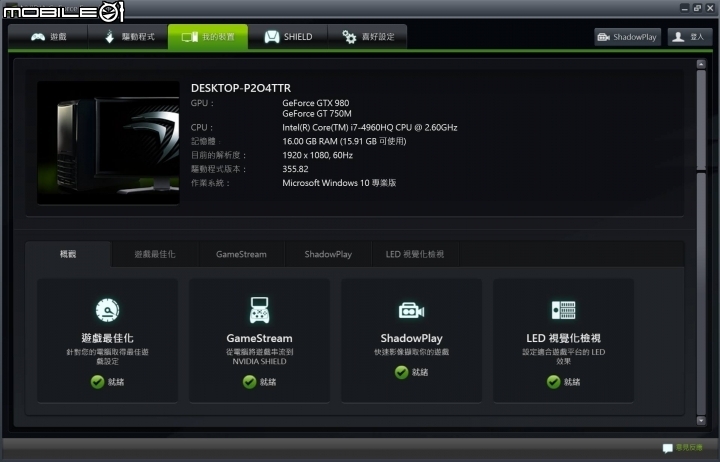Click the 1920 x 1080, 60Hz resolution value

(x=317, y=155)
